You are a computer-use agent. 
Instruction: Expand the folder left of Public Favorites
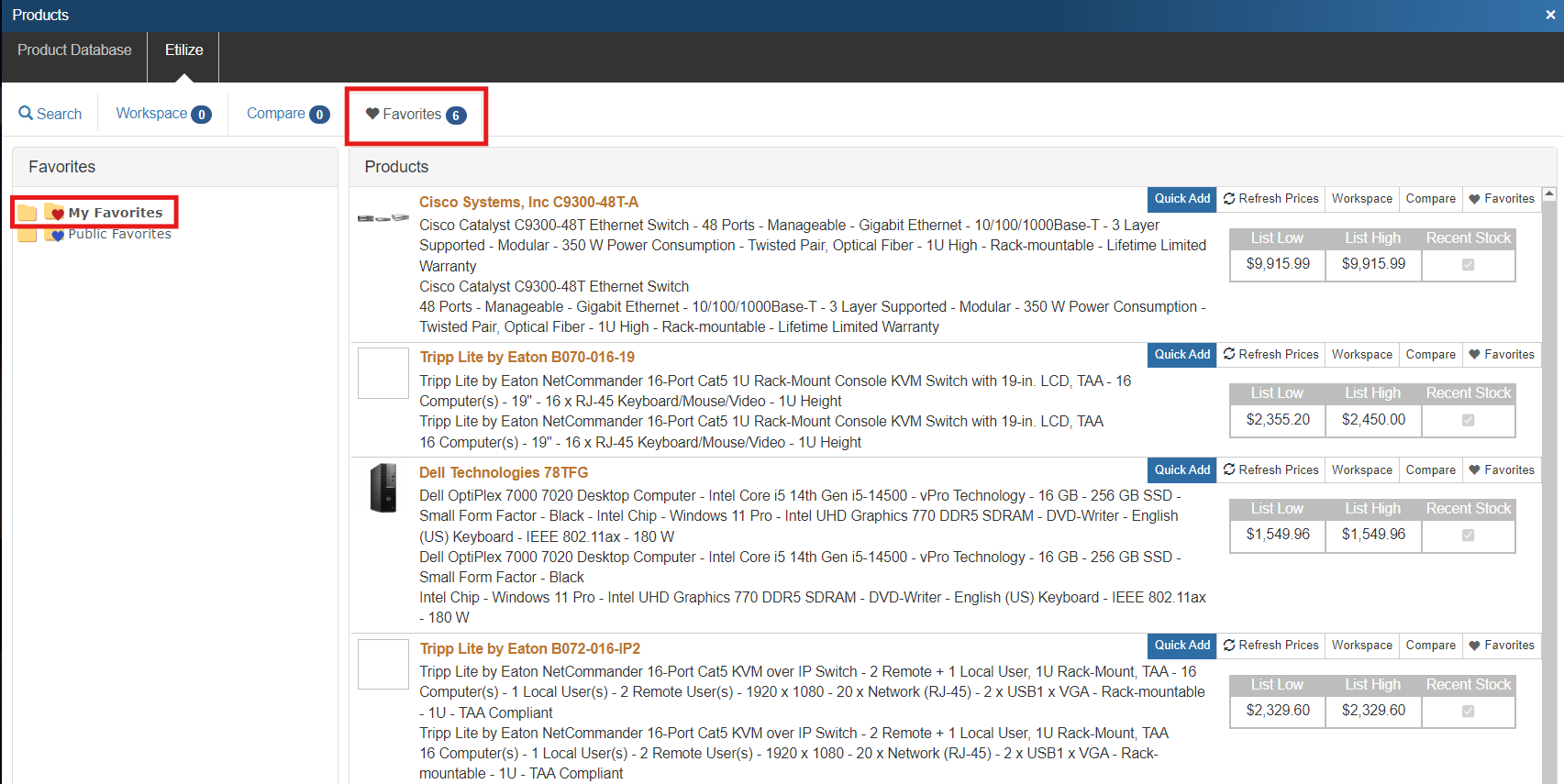28,235
